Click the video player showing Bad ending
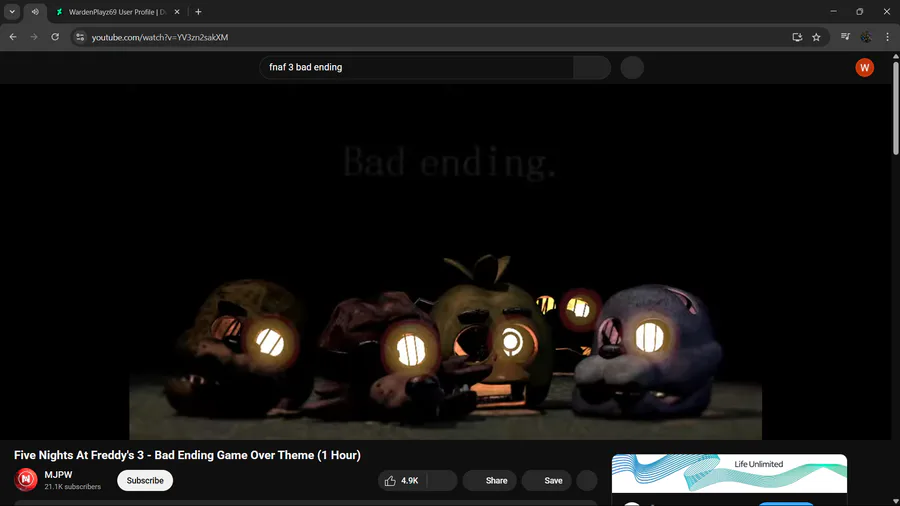The height and width of the screenshot is (506, 900). 445,262
